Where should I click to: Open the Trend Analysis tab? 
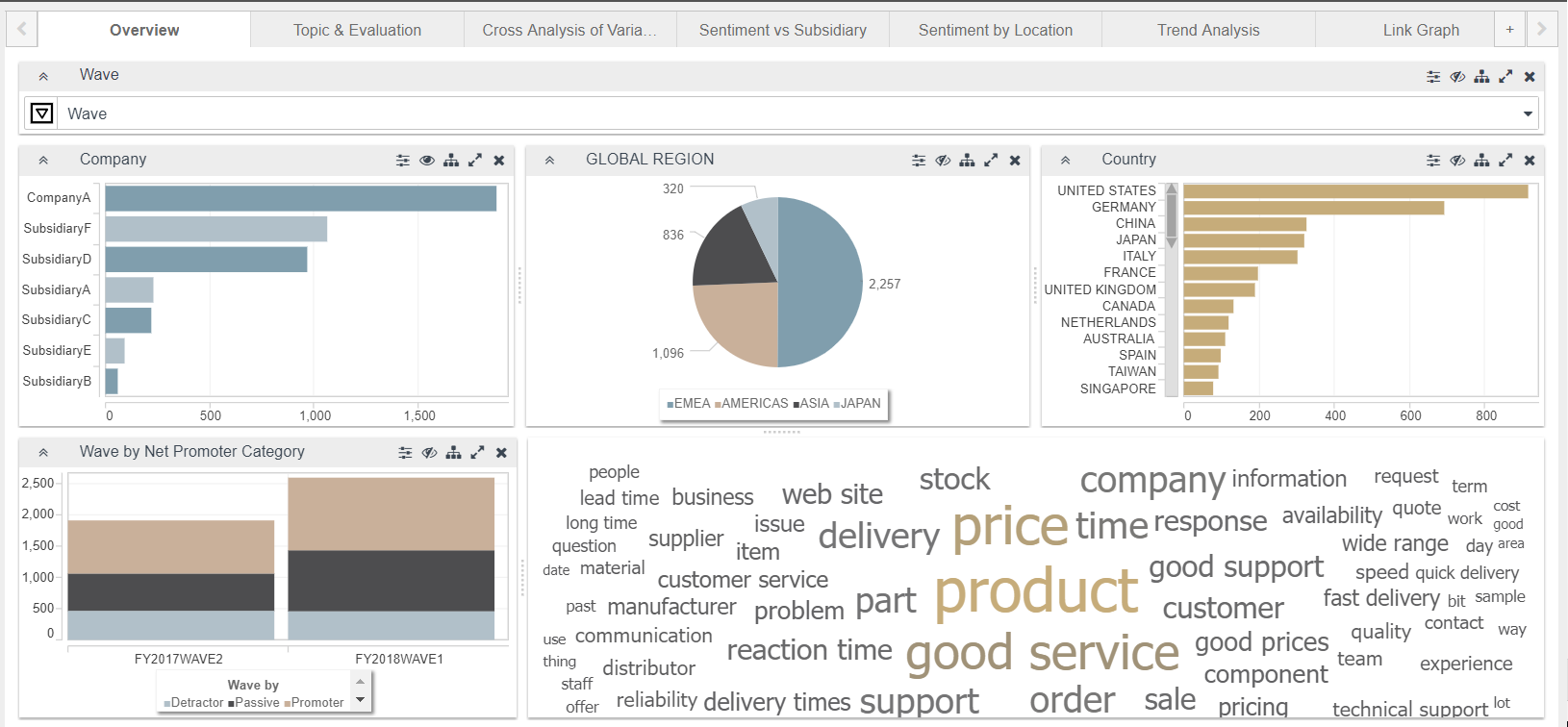tap(1208, 30)
